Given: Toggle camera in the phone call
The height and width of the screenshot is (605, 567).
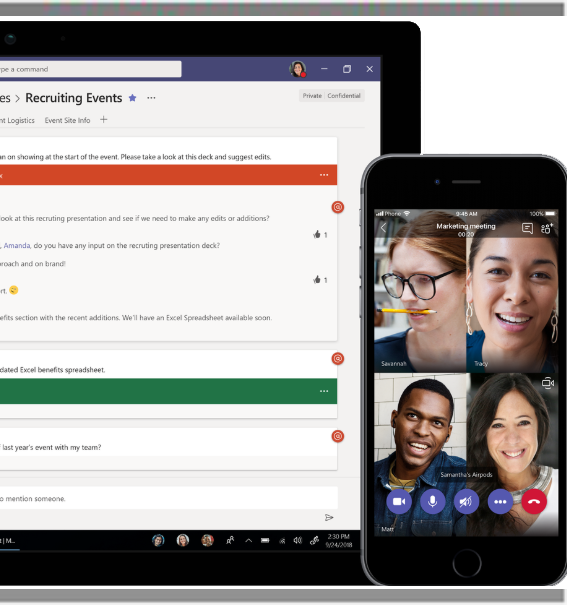Looking at the screenshot, I should tap(399, 501).
